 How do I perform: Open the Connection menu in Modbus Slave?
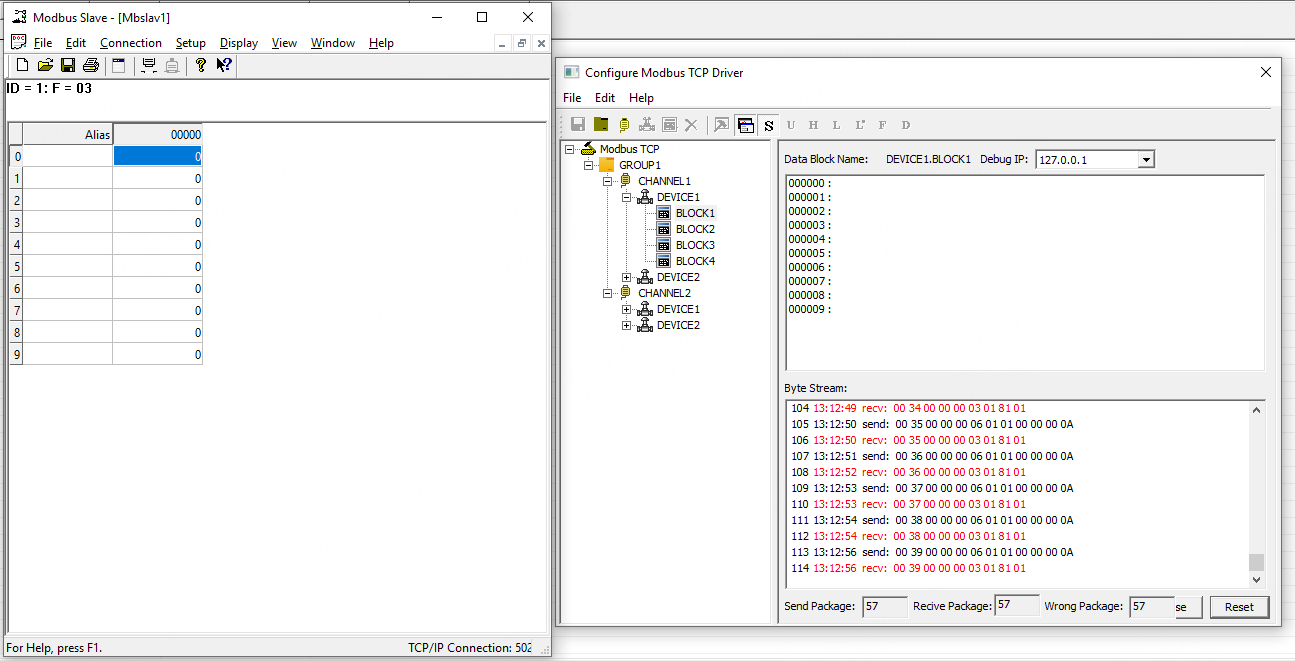pyautogui.click(x=130, y=43)
